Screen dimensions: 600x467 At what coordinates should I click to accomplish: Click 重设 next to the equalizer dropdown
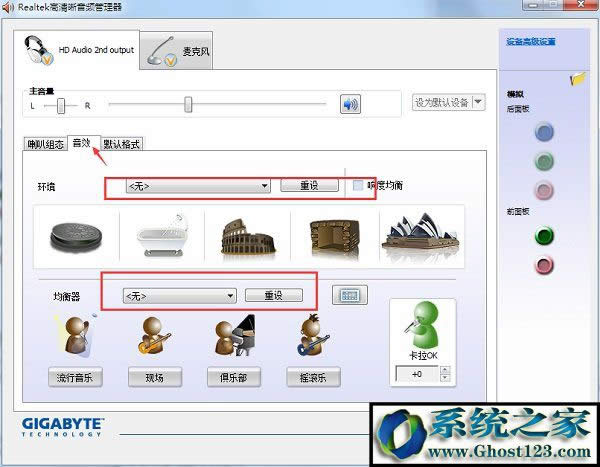point(274,295)
